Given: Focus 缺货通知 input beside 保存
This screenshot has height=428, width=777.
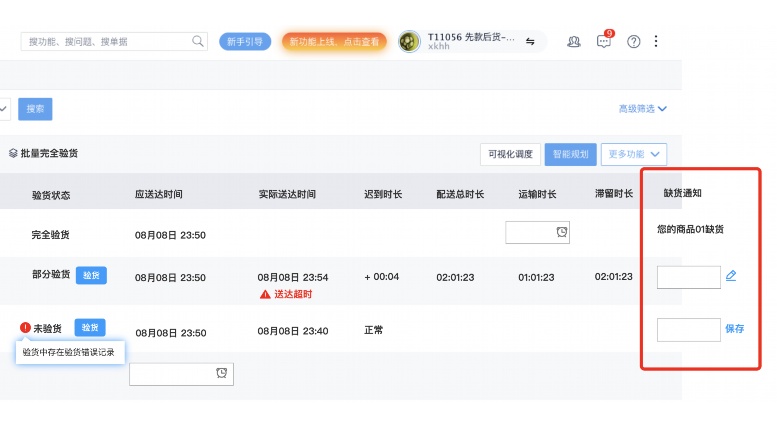Looking at the screenshot, I should [x=689, y=330].
